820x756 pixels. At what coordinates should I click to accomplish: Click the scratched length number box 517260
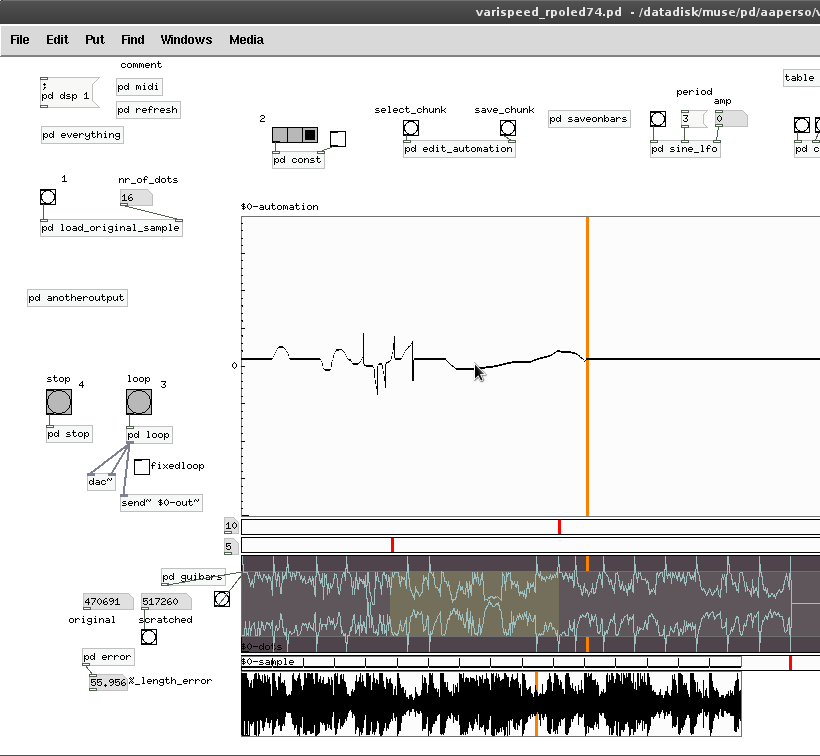[166, 602]
